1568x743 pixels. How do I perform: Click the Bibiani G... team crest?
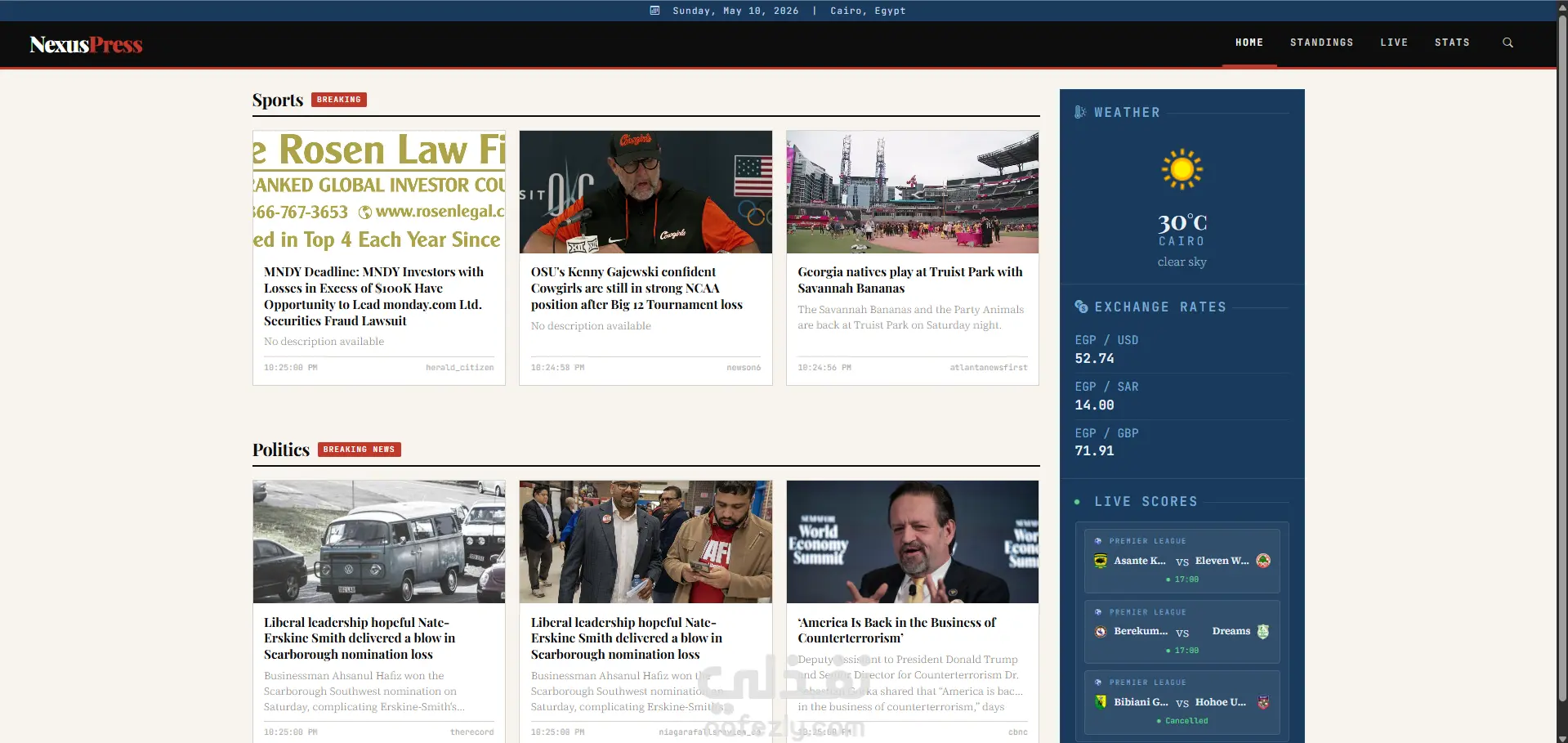coord(1101,702)
